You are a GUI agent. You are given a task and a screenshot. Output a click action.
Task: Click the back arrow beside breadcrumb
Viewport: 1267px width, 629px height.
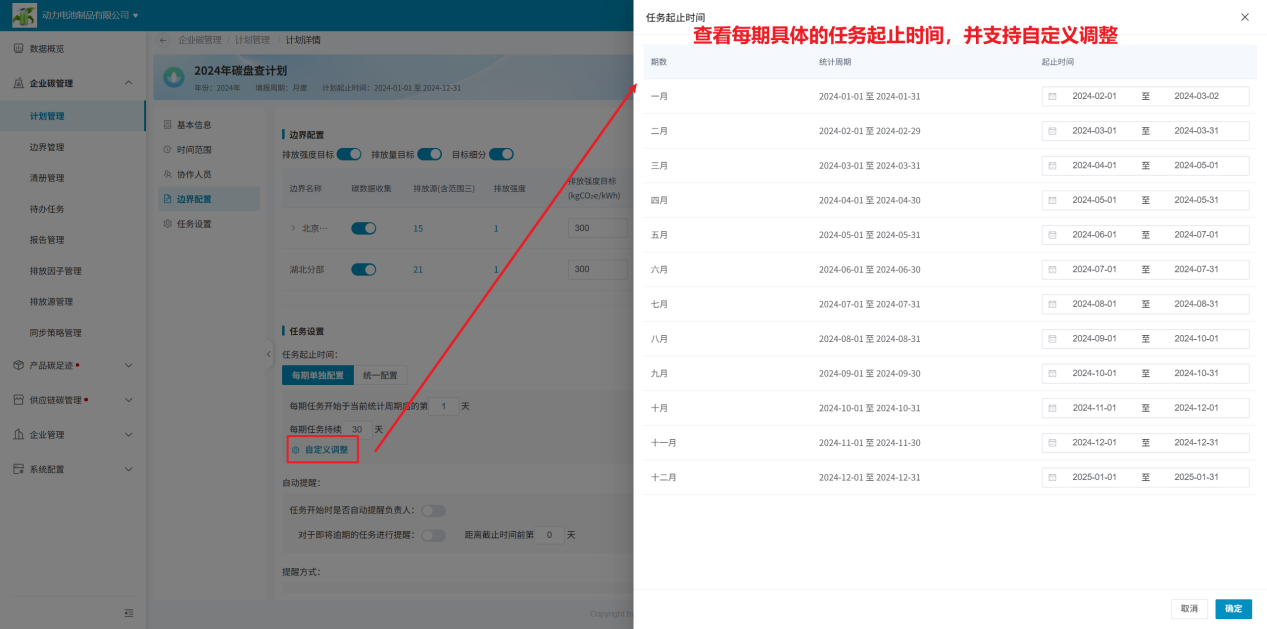pyautogui.click(x=164, y=40)
